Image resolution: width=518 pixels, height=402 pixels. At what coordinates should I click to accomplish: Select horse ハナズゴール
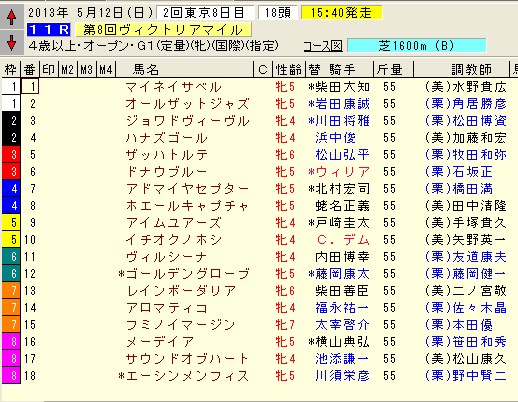(166, 138)
